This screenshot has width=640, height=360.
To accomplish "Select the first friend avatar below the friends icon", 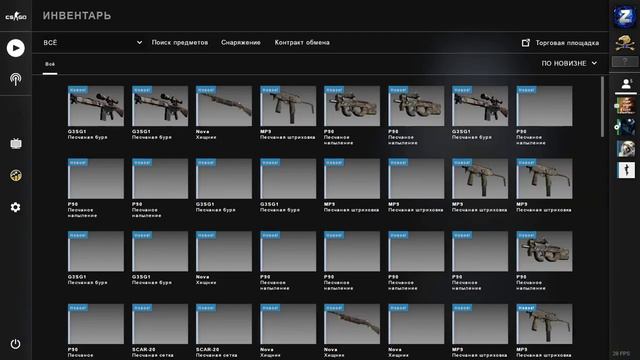I will click(x=626, y=106).
